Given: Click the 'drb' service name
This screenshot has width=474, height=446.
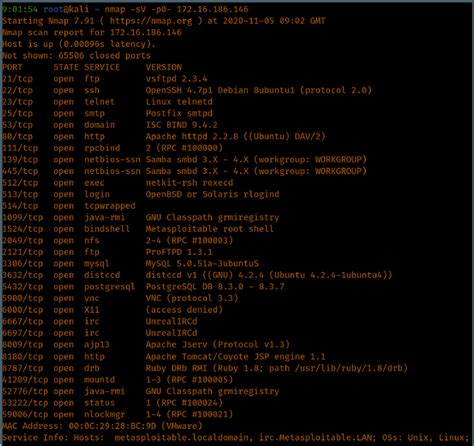Looking at the screenshot, I should (x=92, y=368).
